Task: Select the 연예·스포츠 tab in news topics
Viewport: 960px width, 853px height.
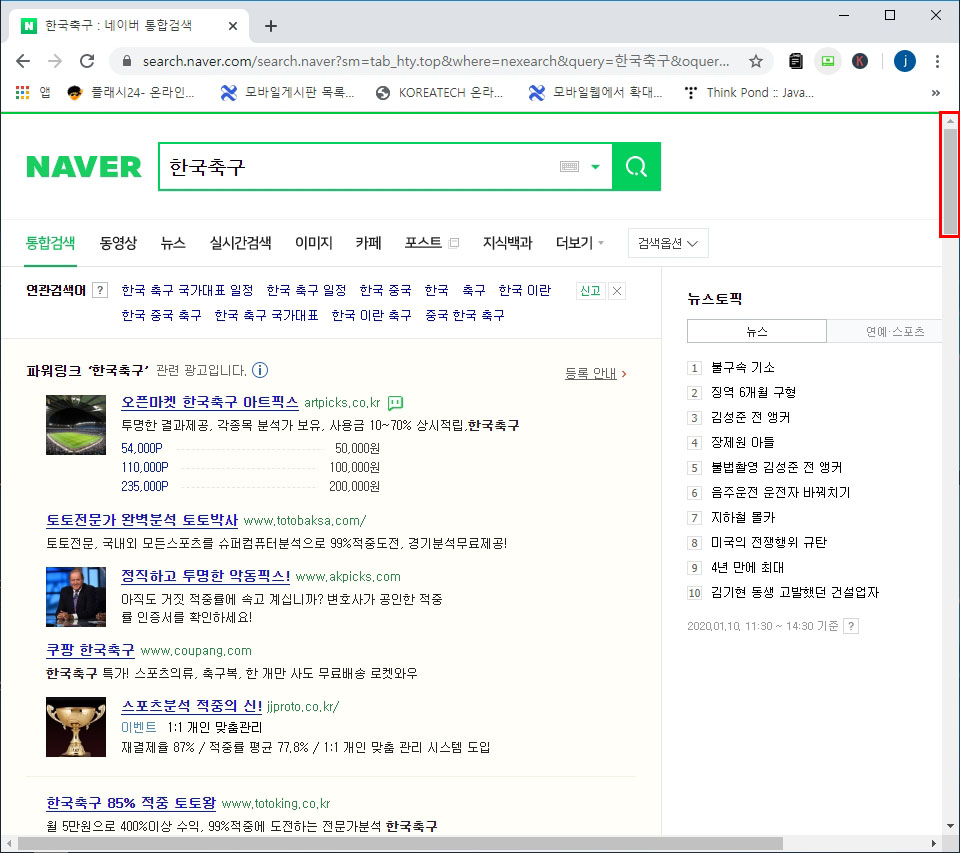Action: 885,331
